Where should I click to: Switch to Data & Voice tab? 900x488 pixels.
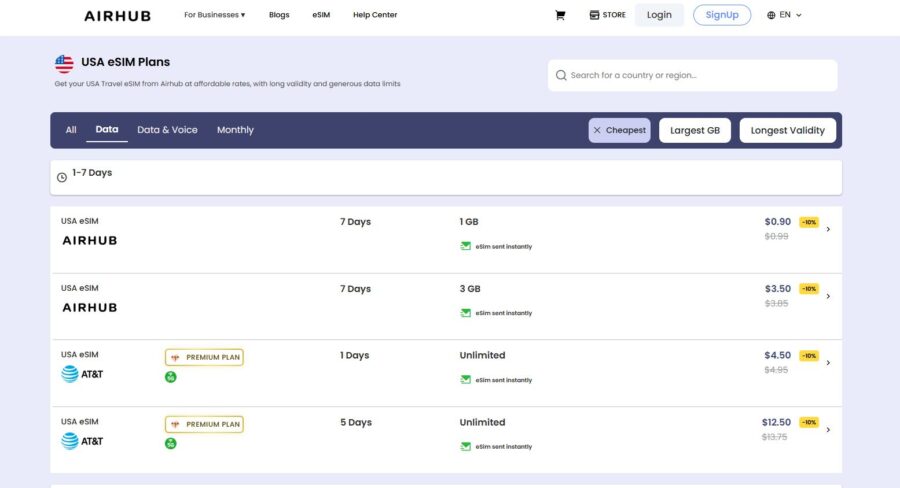pyautogui.click(x=167, y=130)
